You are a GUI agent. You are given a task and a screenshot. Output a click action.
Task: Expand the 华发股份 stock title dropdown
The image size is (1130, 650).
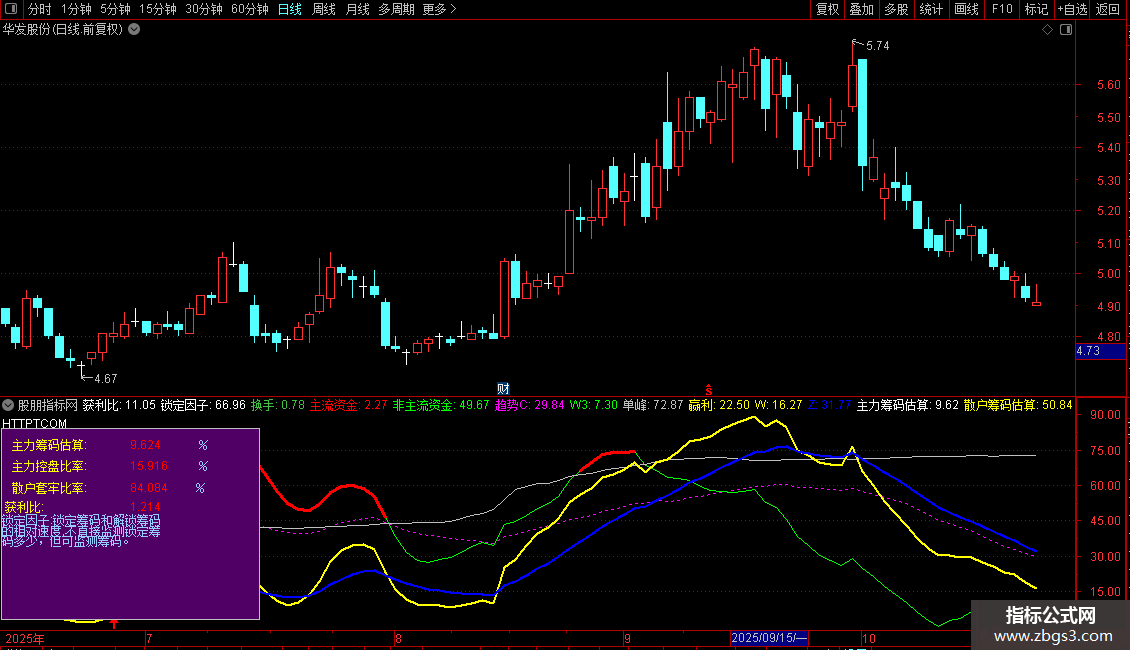click(134, 30)
